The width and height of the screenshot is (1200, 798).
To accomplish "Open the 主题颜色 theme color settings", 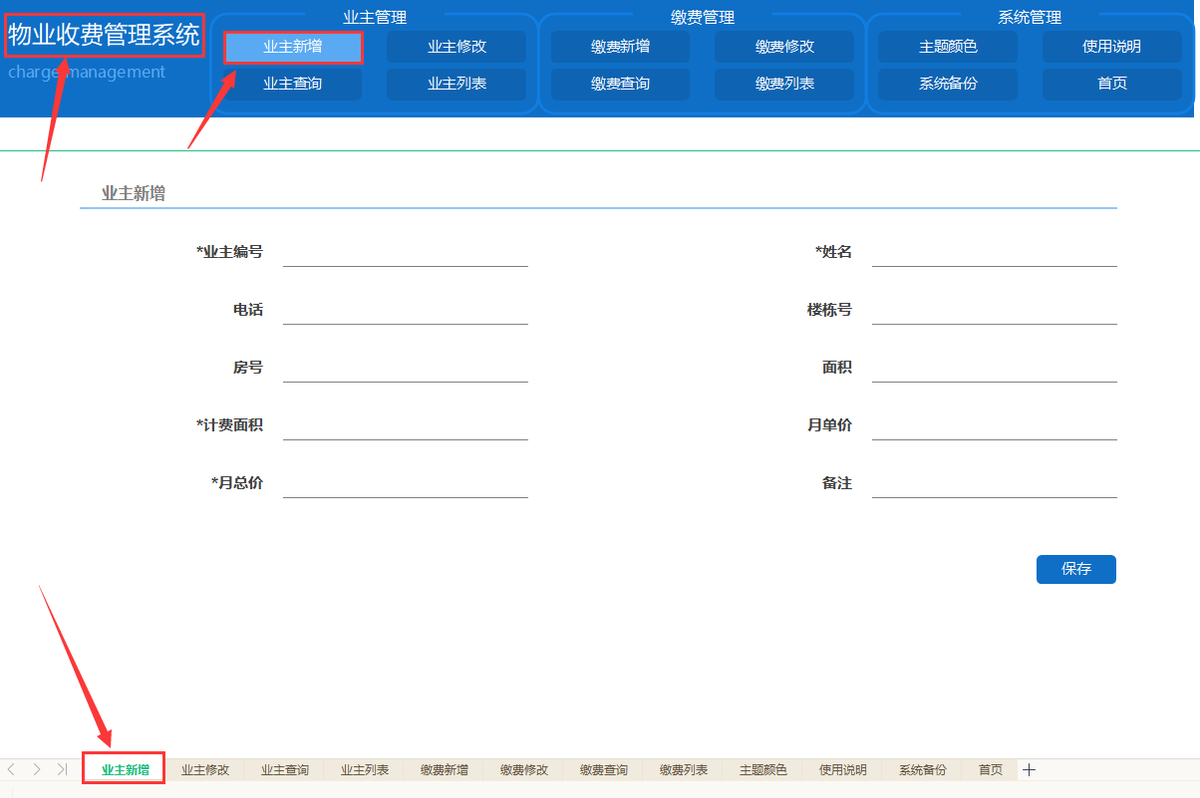I will pos(947,46).
